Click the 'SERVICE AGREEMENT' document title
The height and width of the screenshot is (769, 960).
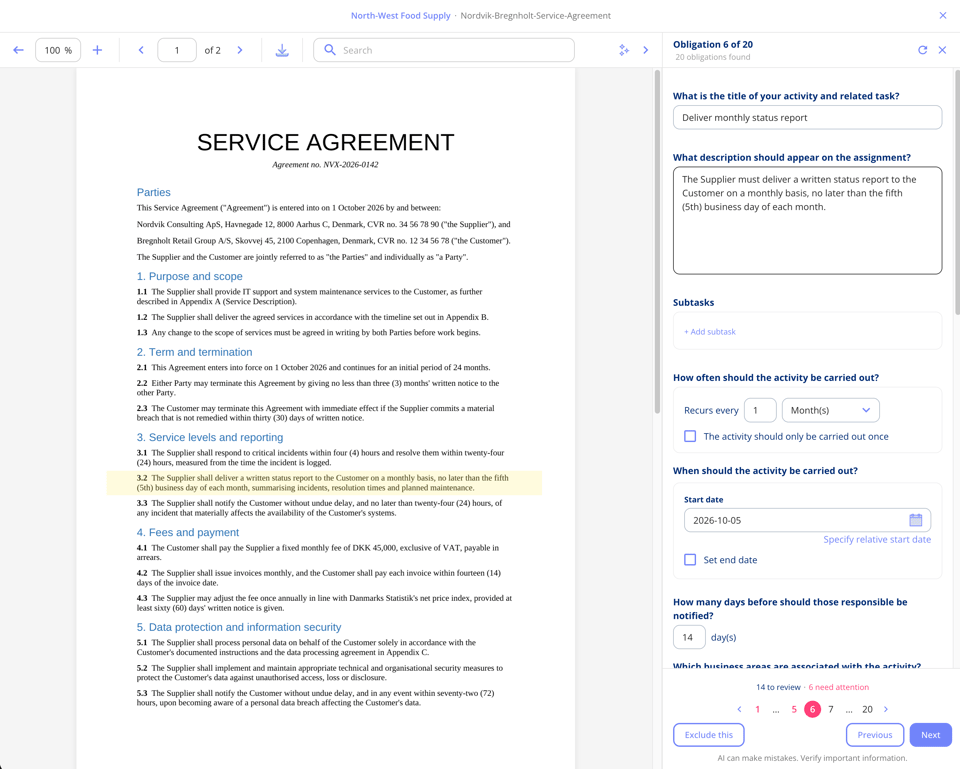326,142
